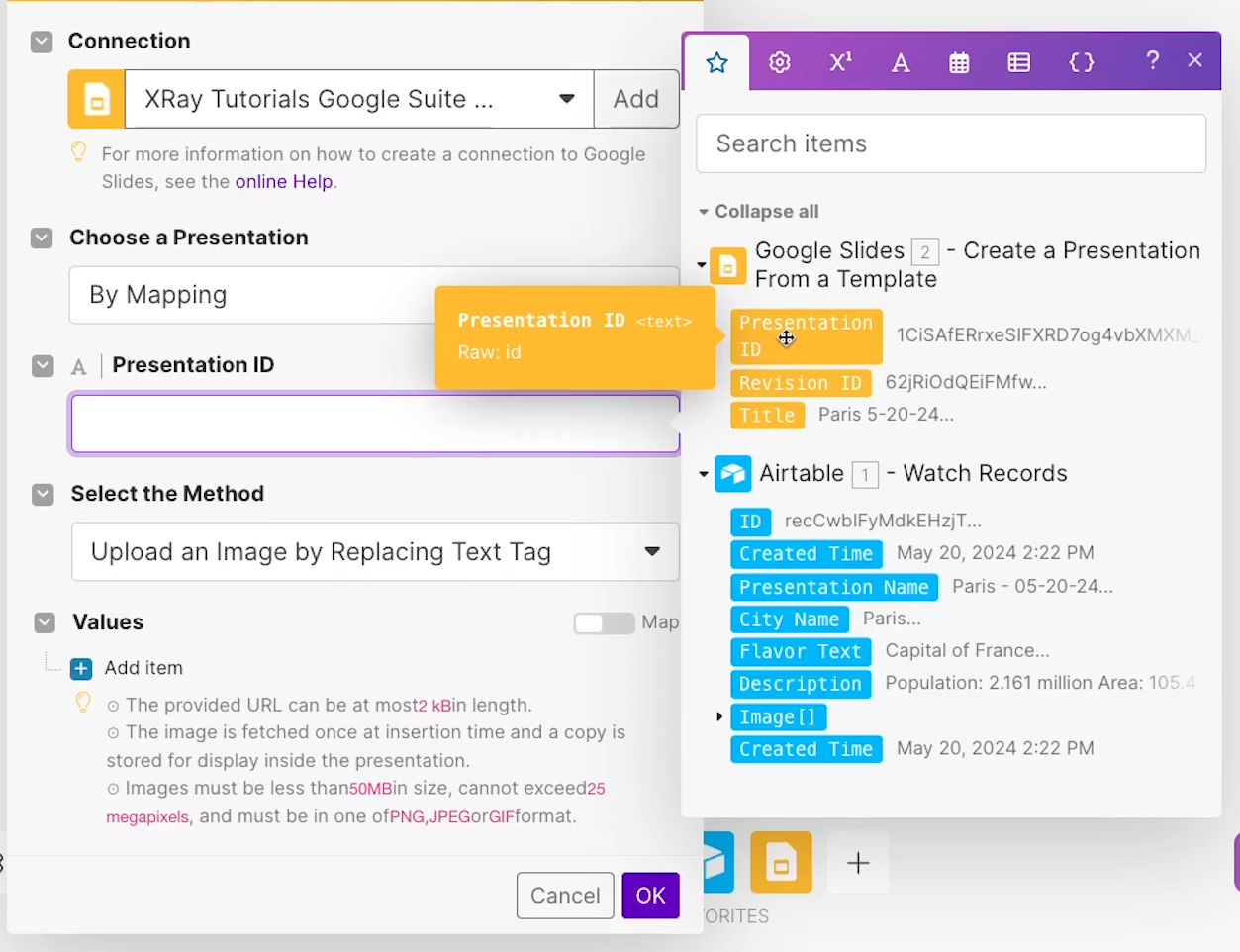Click the help question mark icon
This screenshot has height=952, width=1240.
click(1152, 60)
